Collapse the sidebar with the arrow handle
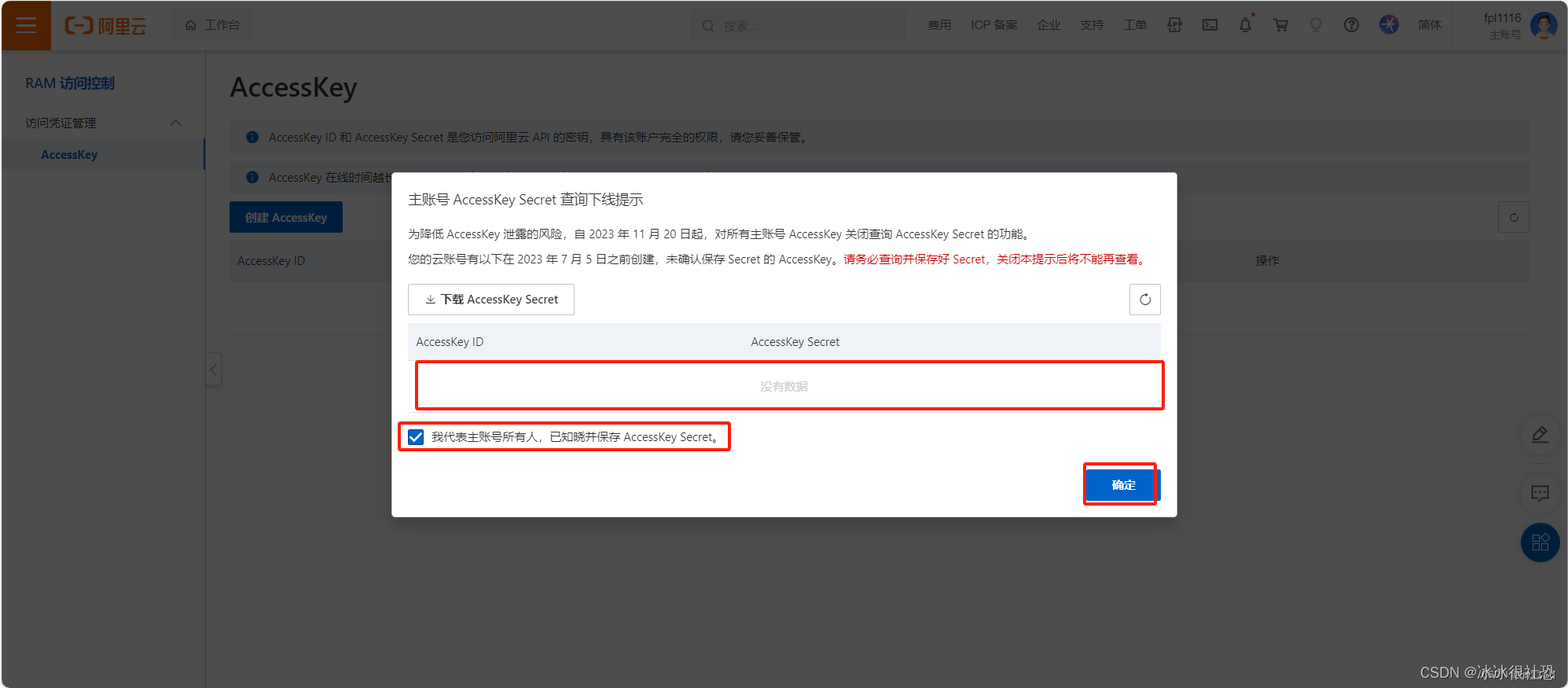 [x=214, y=370]
